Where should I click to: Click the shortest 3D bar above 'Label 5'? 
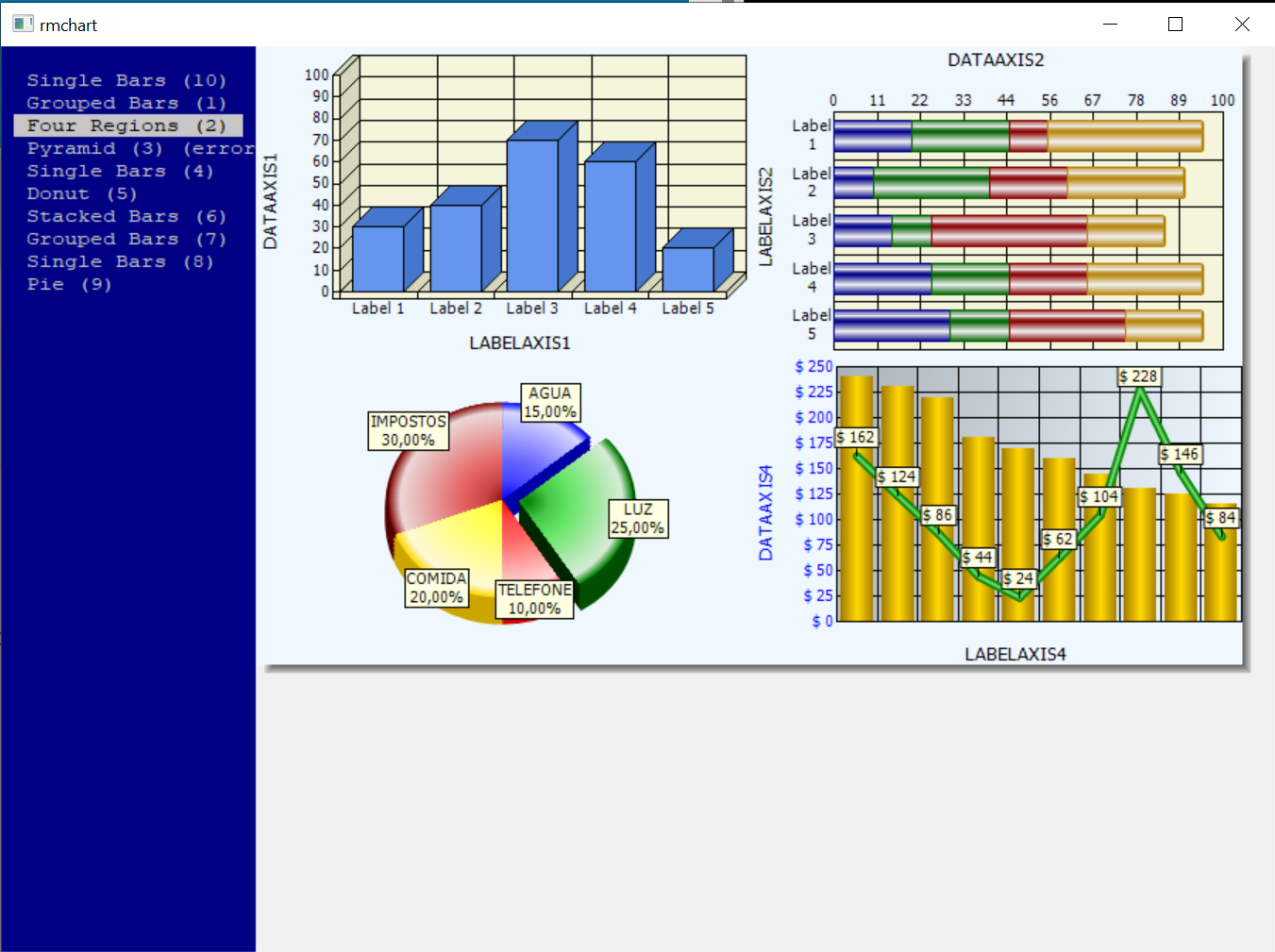(x=688, y=269)
